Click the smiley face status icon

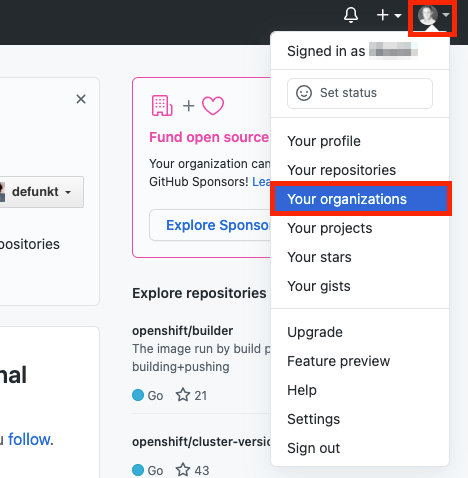point(304,93)
